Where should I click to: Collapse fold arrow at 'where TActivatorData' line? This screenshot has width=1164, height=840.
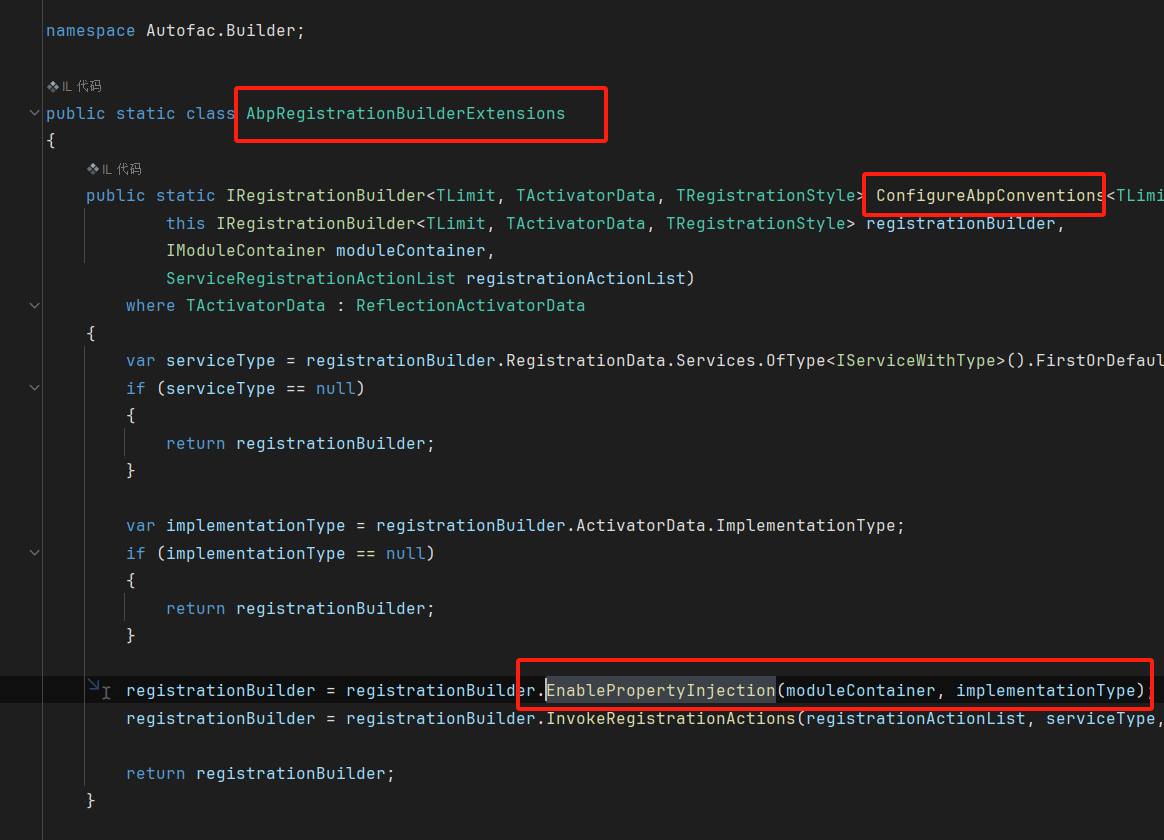tap(34, 305)
